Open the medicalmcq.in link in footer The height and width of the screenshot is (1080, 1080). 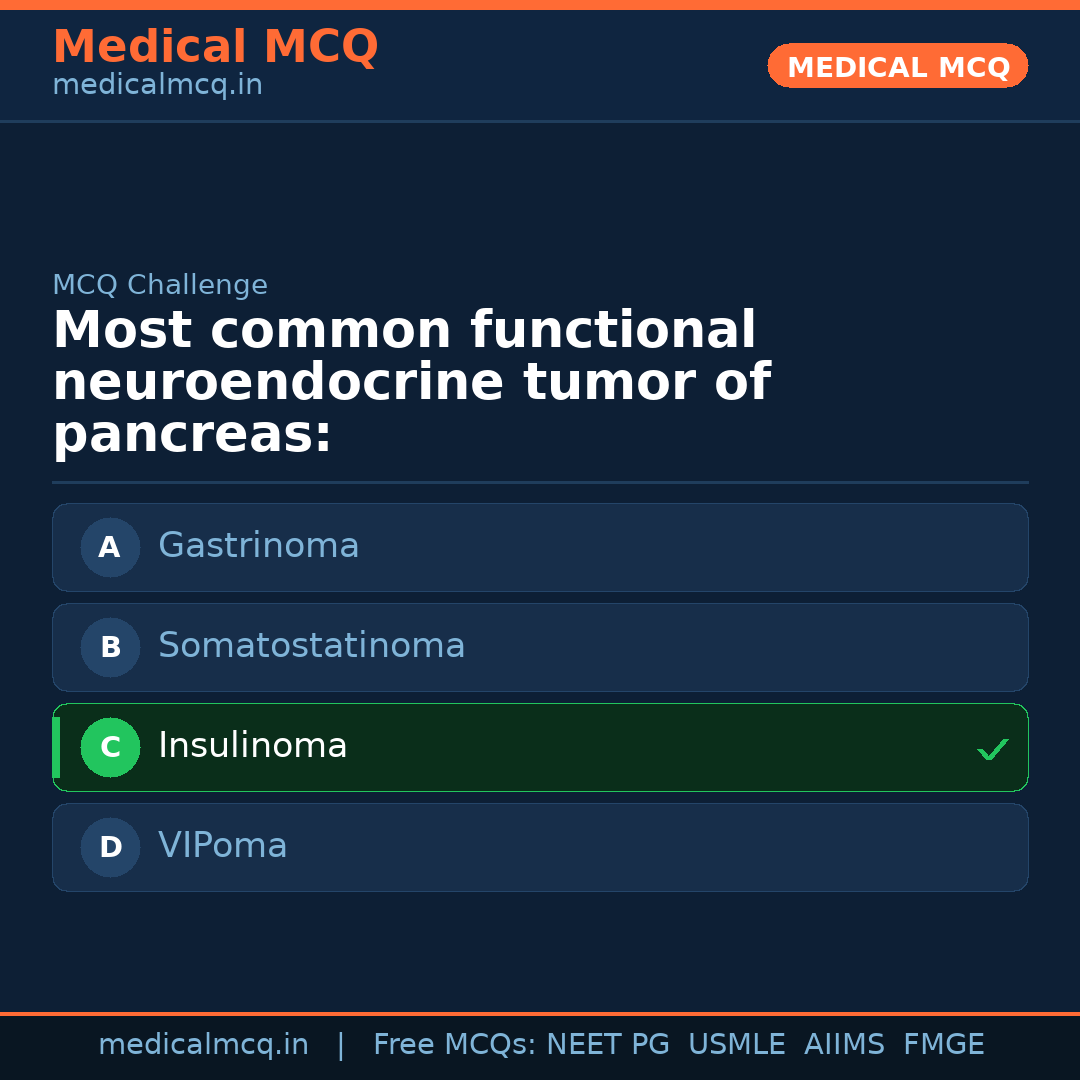click(203, 1045)
